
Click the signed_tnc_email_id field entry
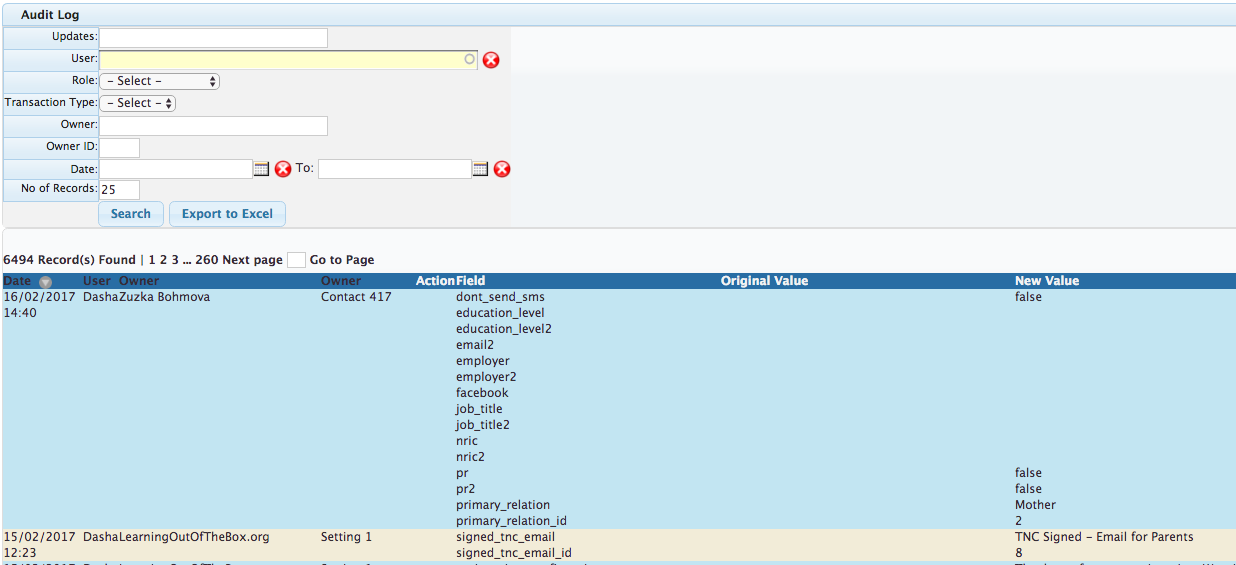coord(514,553)
